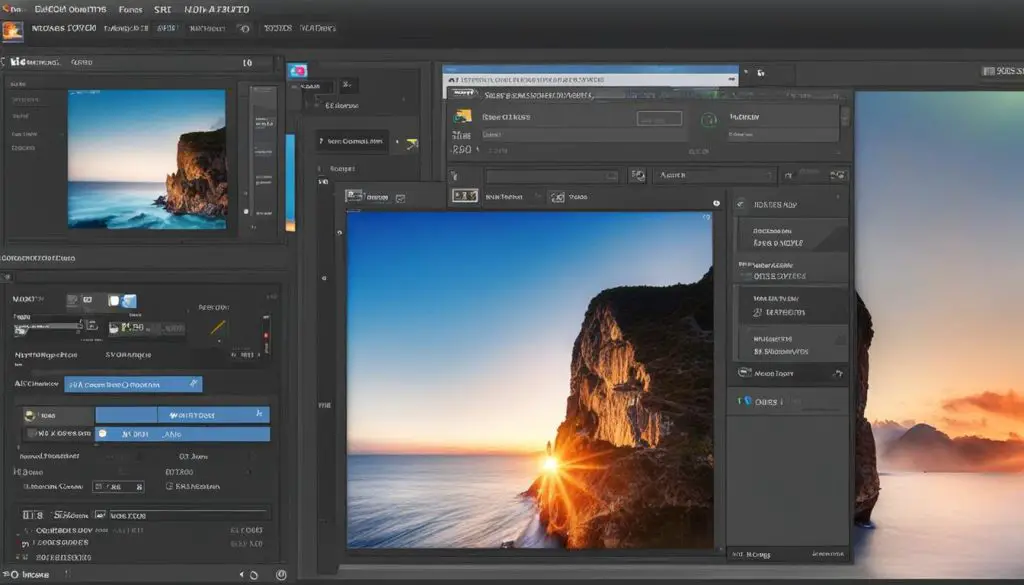
Task: Click the light dialog title bar
Action: (590, 79)
